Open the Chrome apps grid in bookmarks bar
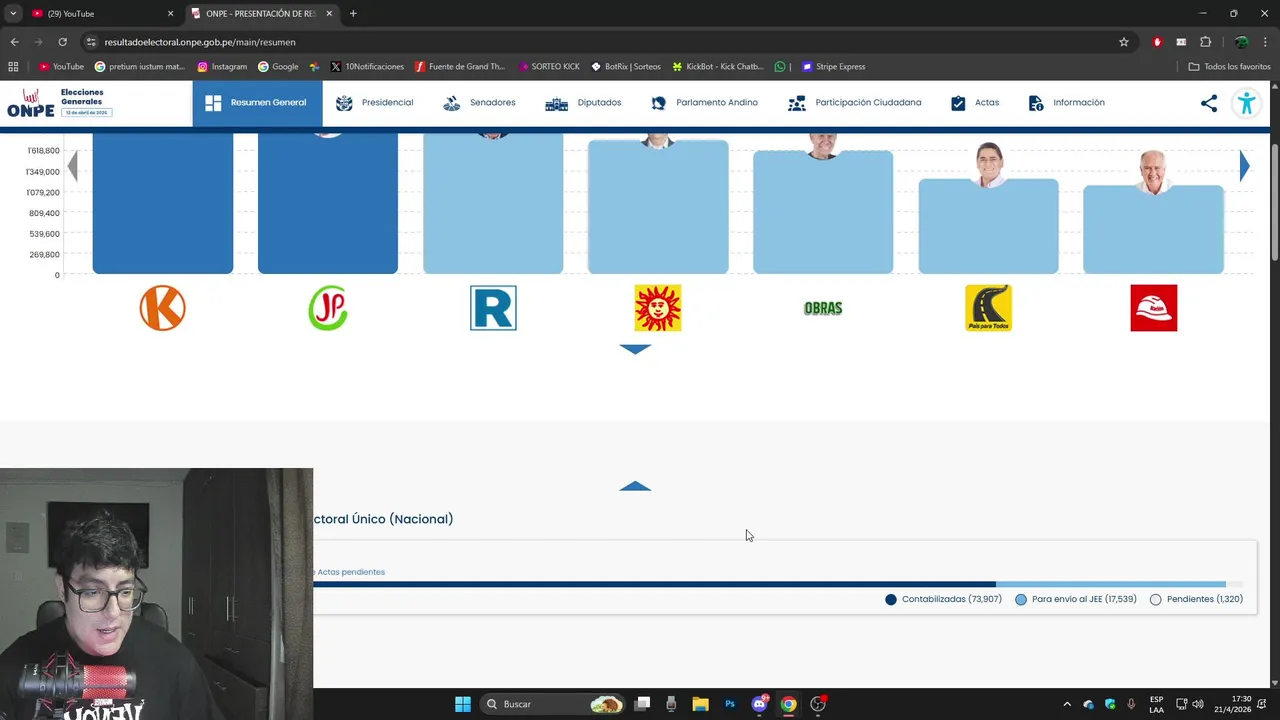The width and height of the screenshot is (1280, 720). [x=13, y=67]
